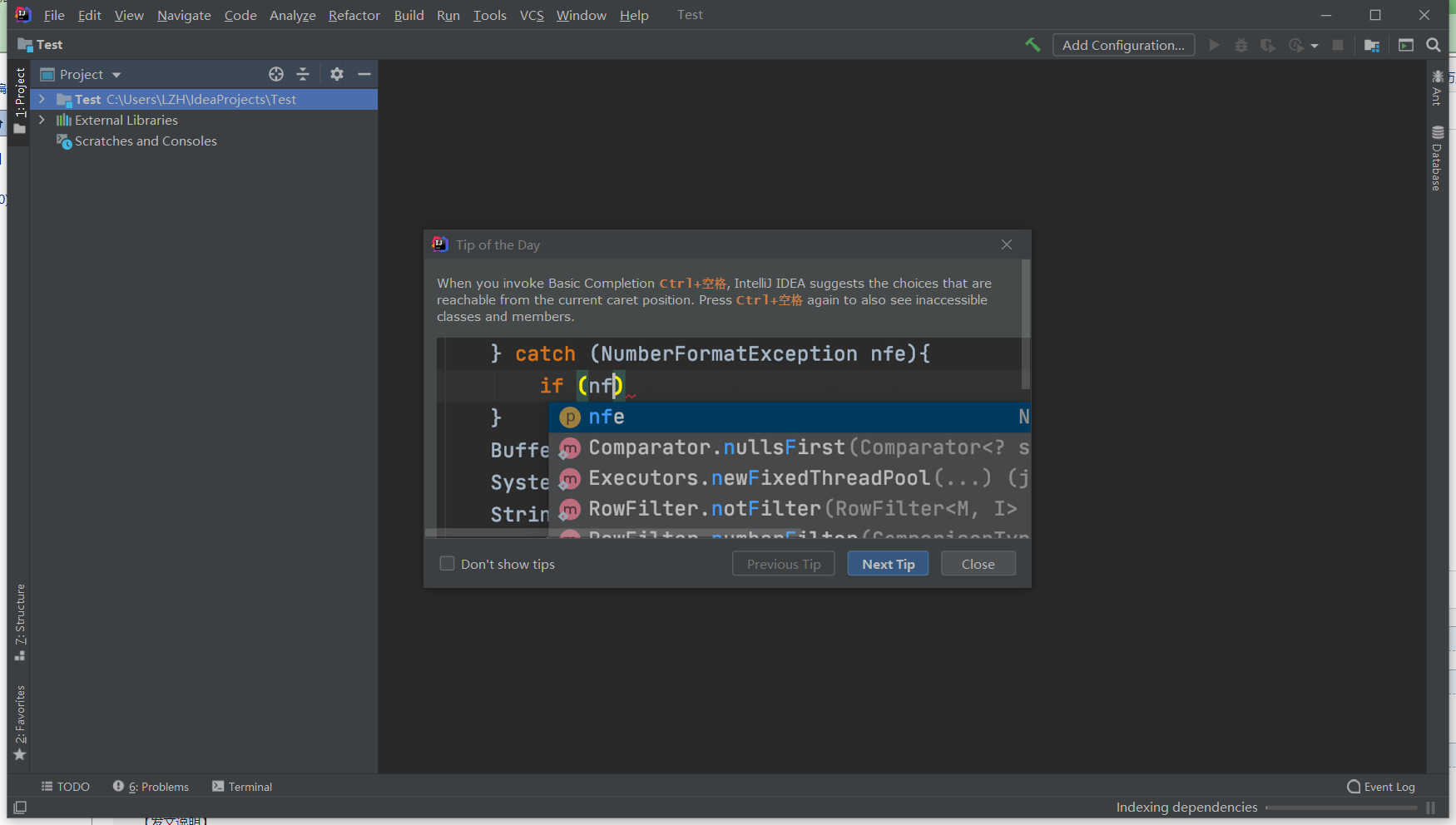The height and width of the screenshot is (825, 1456).
Task: Open the Analyze menu
Action: tap(293, 15)
